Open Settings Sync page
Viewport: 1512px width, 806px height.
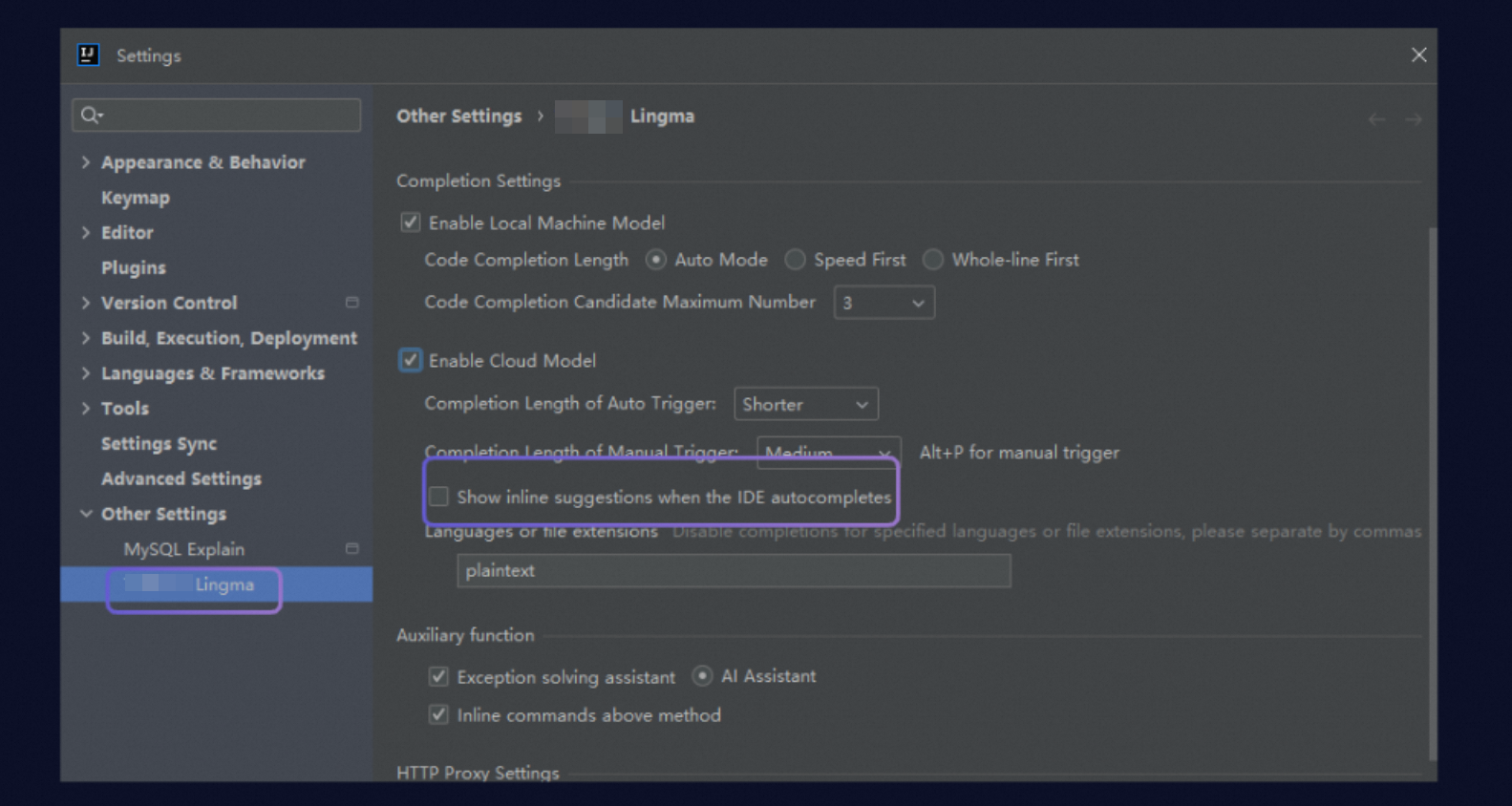pyautogui.click(x=159, y=443)
